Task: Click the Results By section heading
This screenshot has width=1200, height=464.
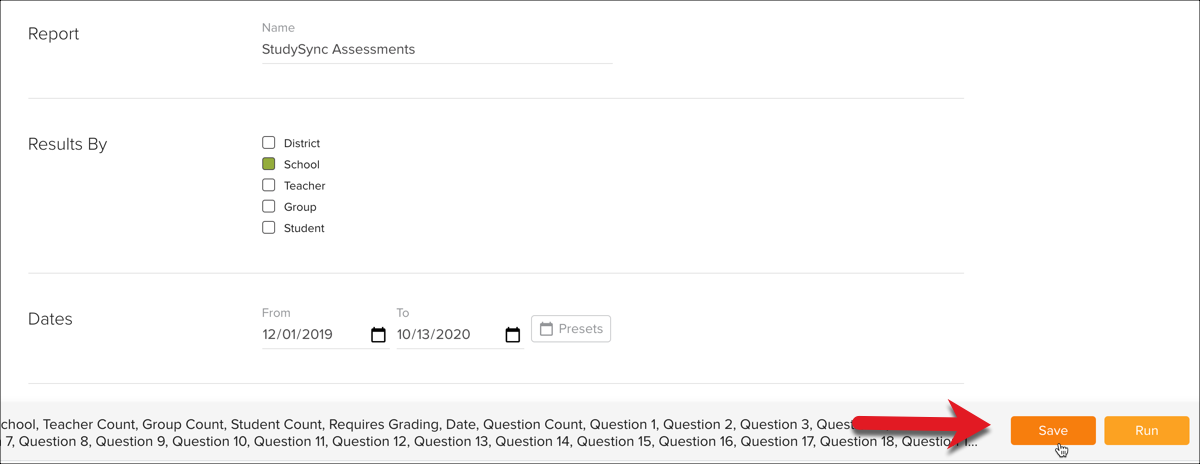Action: 68,144
